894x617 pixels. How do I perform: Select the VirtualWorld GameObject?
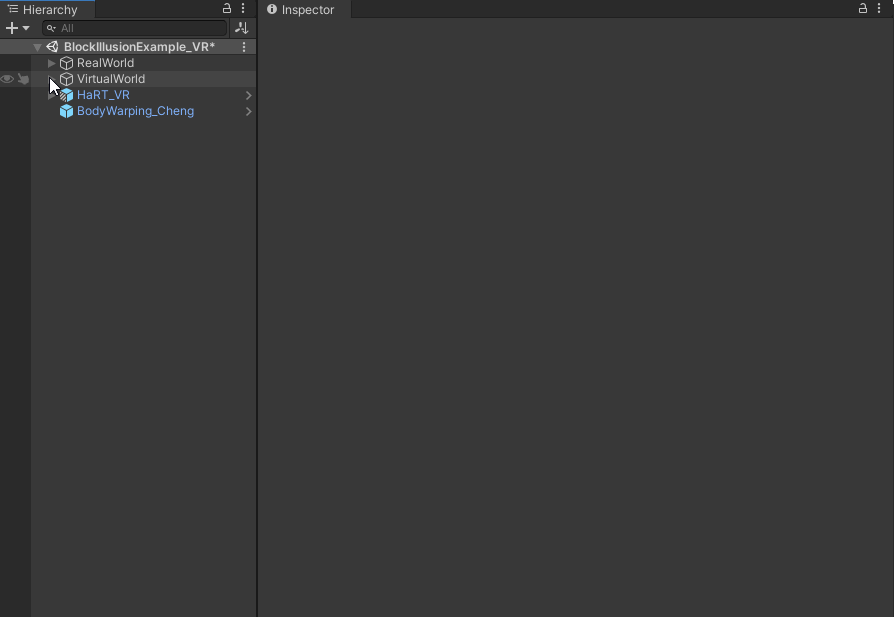[110, 79]
